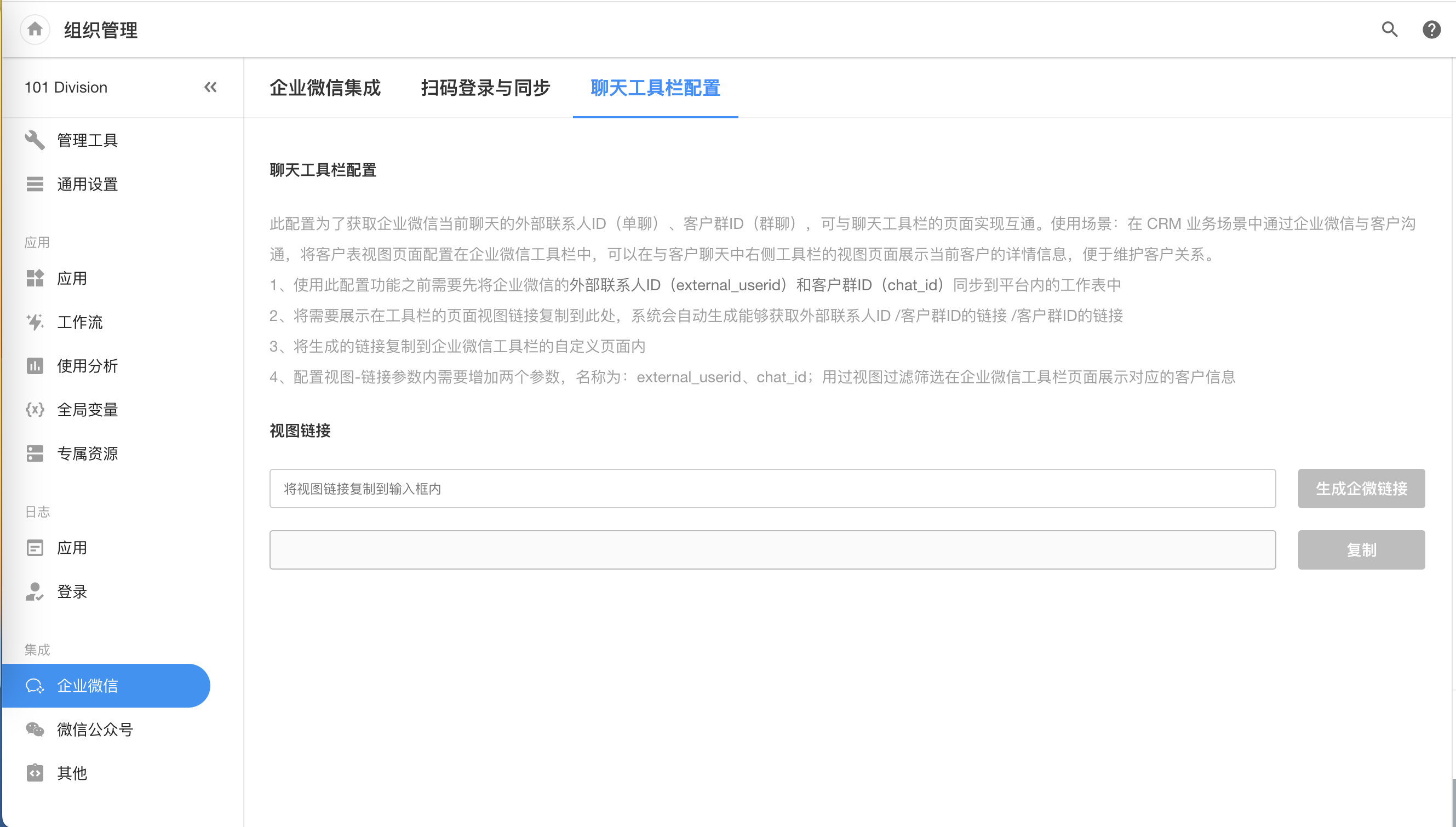Open 全局变量 global variables
The height and width of the screenshot is (827, 1456).
click(x=87, y=410)
